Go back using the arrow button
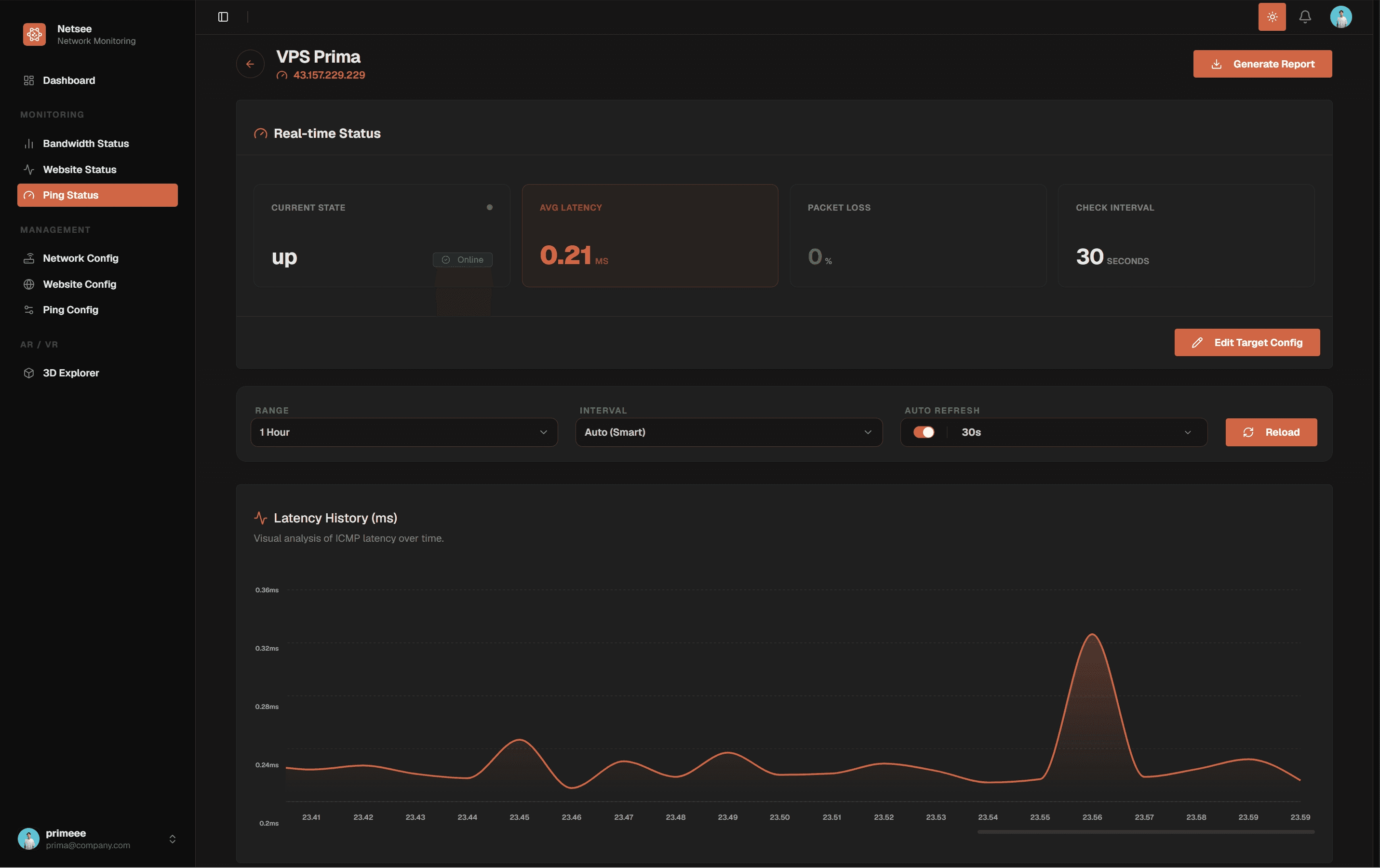Screen dimensions: 1380x868 coord(250,64)
